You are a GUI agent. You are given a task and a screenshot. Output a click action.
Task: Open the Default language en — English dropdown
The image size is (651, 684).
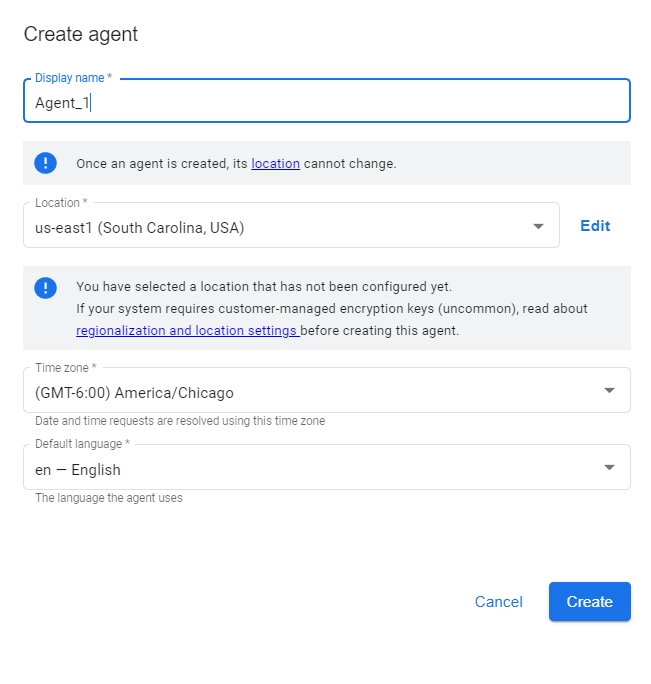tap(326, 467)
